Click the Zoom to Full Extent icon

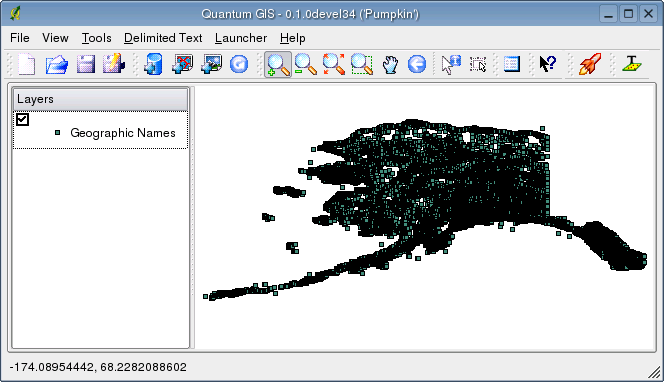pos(334,64)
